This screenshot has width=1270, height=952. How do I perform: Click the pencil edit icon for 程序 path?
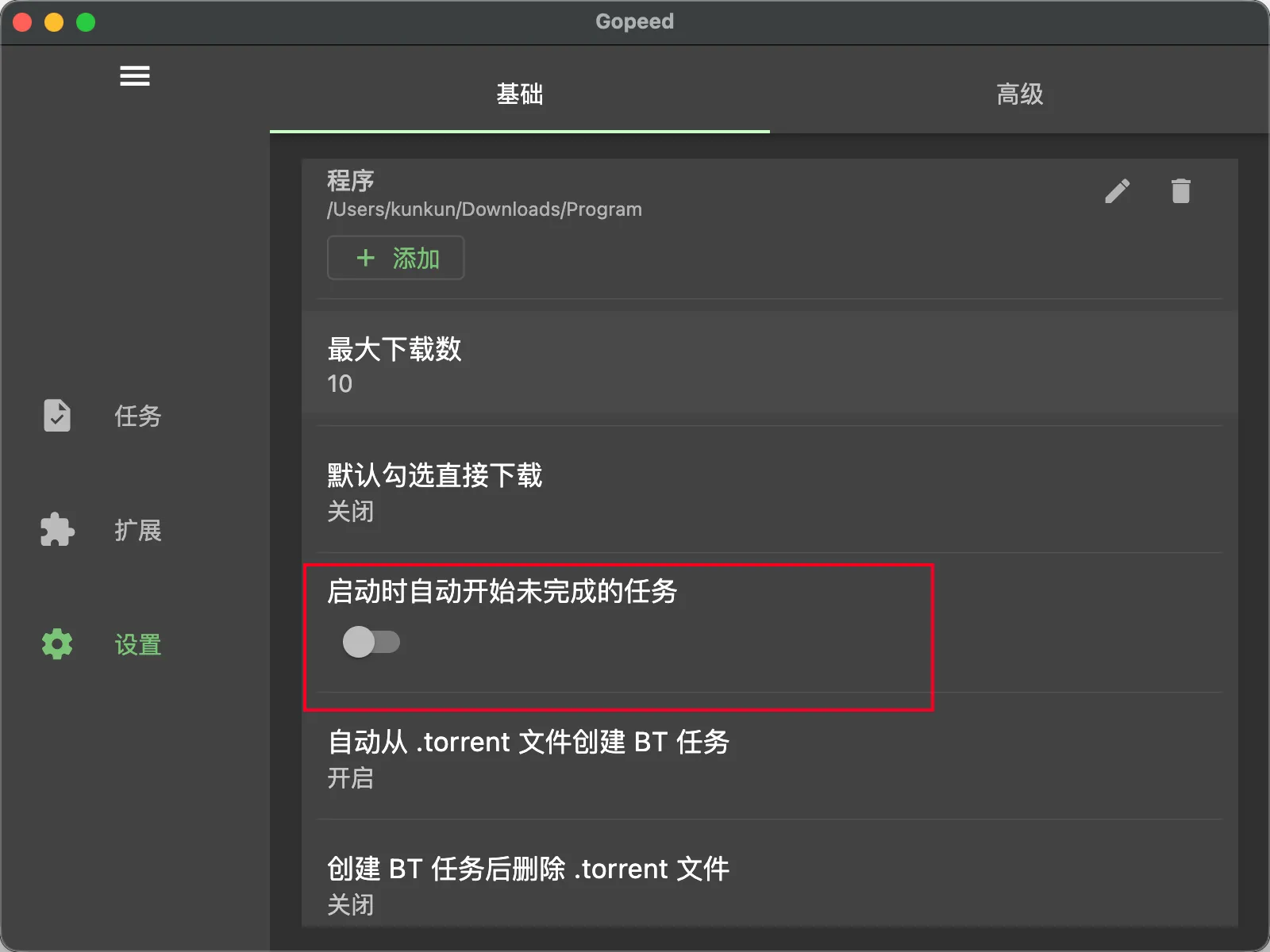tap(1117, 191)
